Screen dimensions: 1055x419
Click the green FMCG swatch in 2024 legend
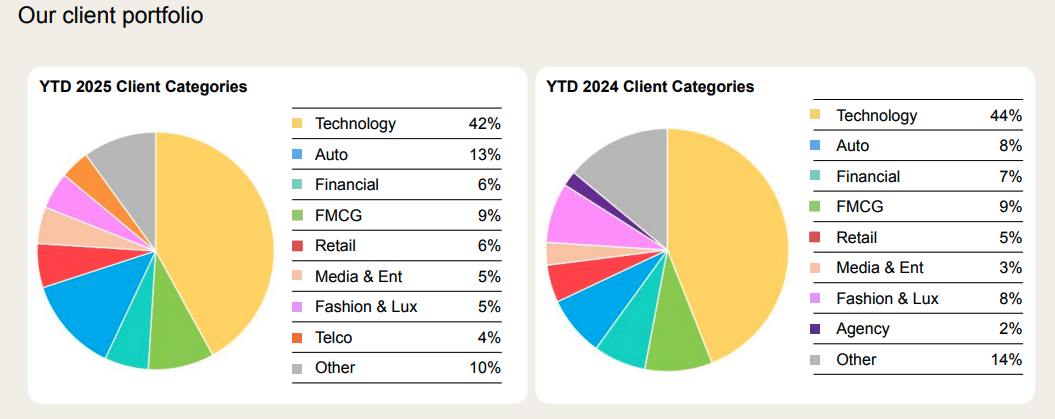coord(815,207)
